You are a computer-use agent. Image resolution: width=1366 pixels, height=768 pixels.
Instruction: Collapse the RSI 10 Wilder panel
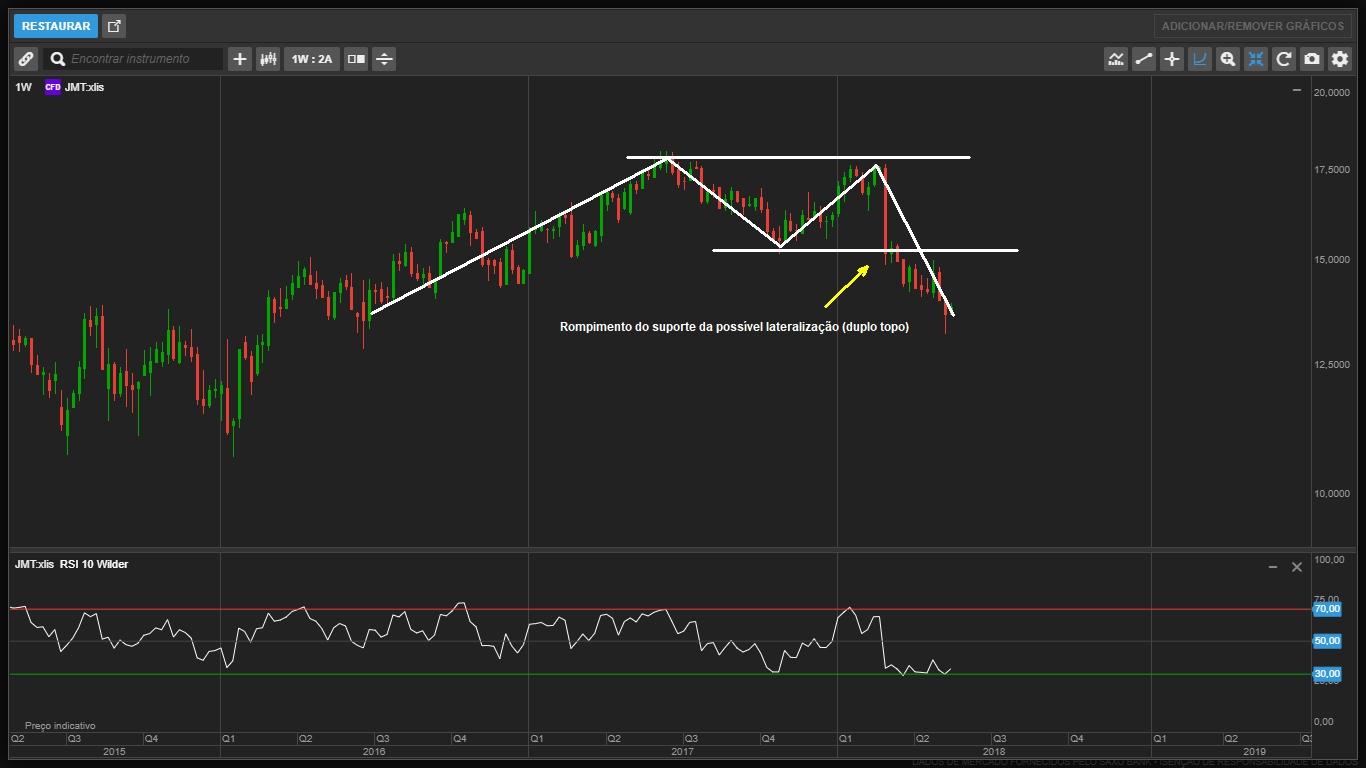1273,567
